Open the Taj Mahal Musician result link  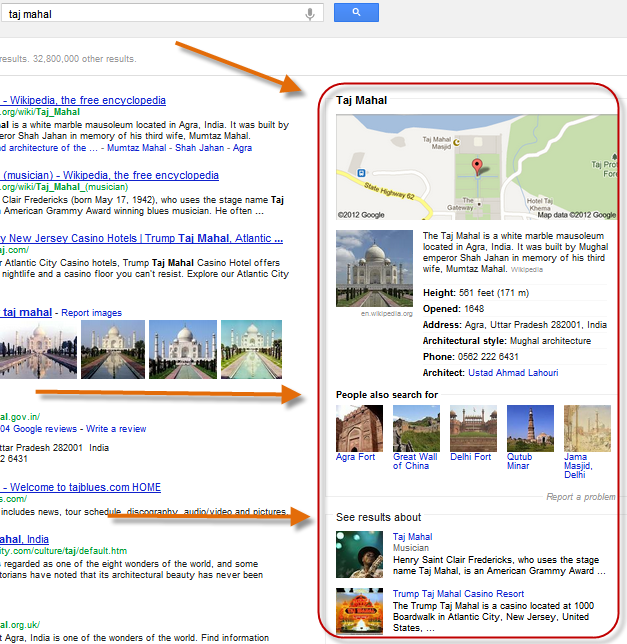pos(412,537)
